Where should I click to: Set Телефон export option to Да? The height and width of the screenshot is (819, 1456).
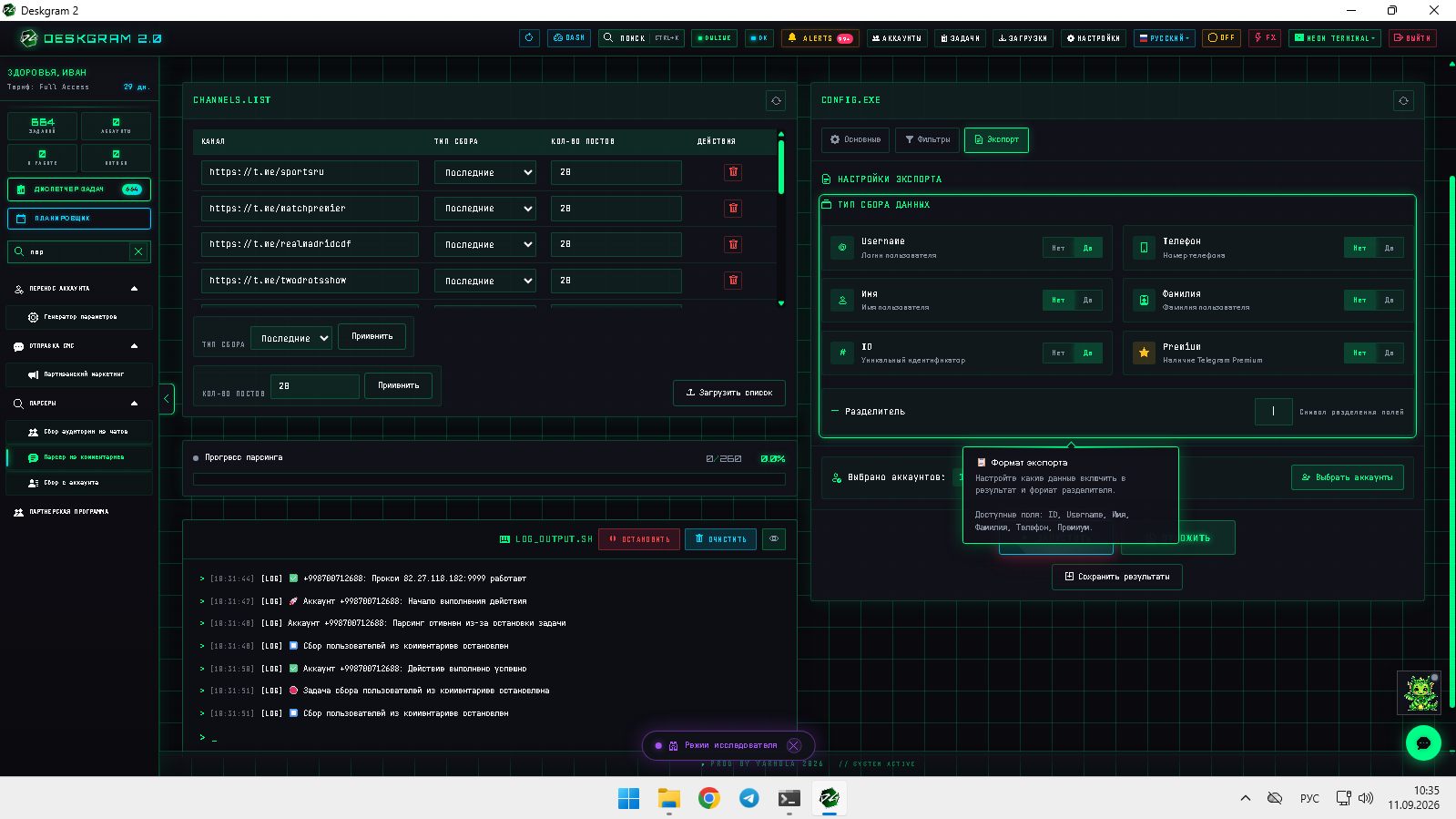[1389, 248]
